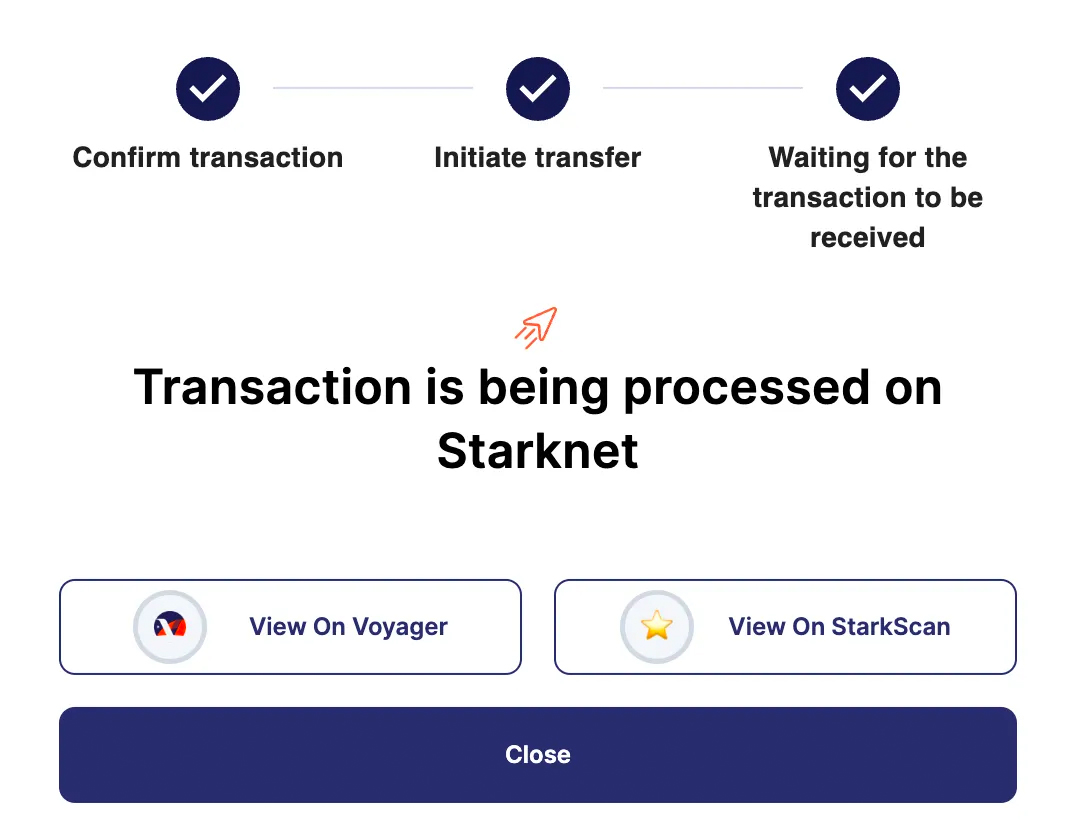Click the orange rocket icon

[536, 327]
